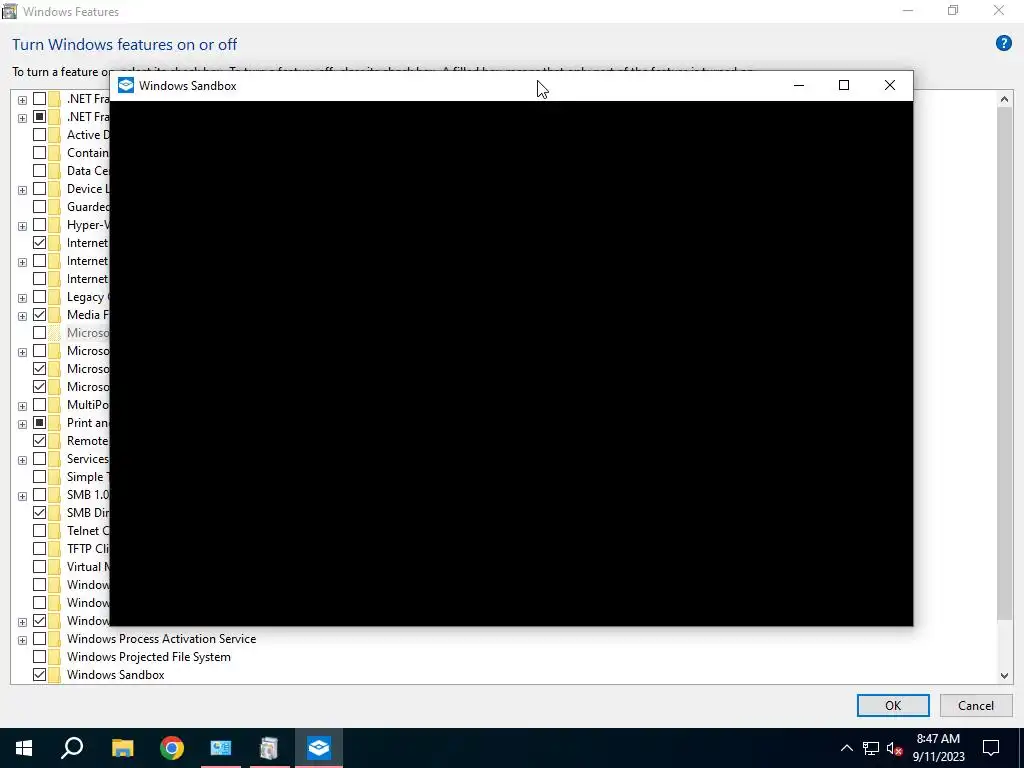Select Windows Process Activation Service label
Viewport: 1024px width, 768px height.
coord(161,639)
